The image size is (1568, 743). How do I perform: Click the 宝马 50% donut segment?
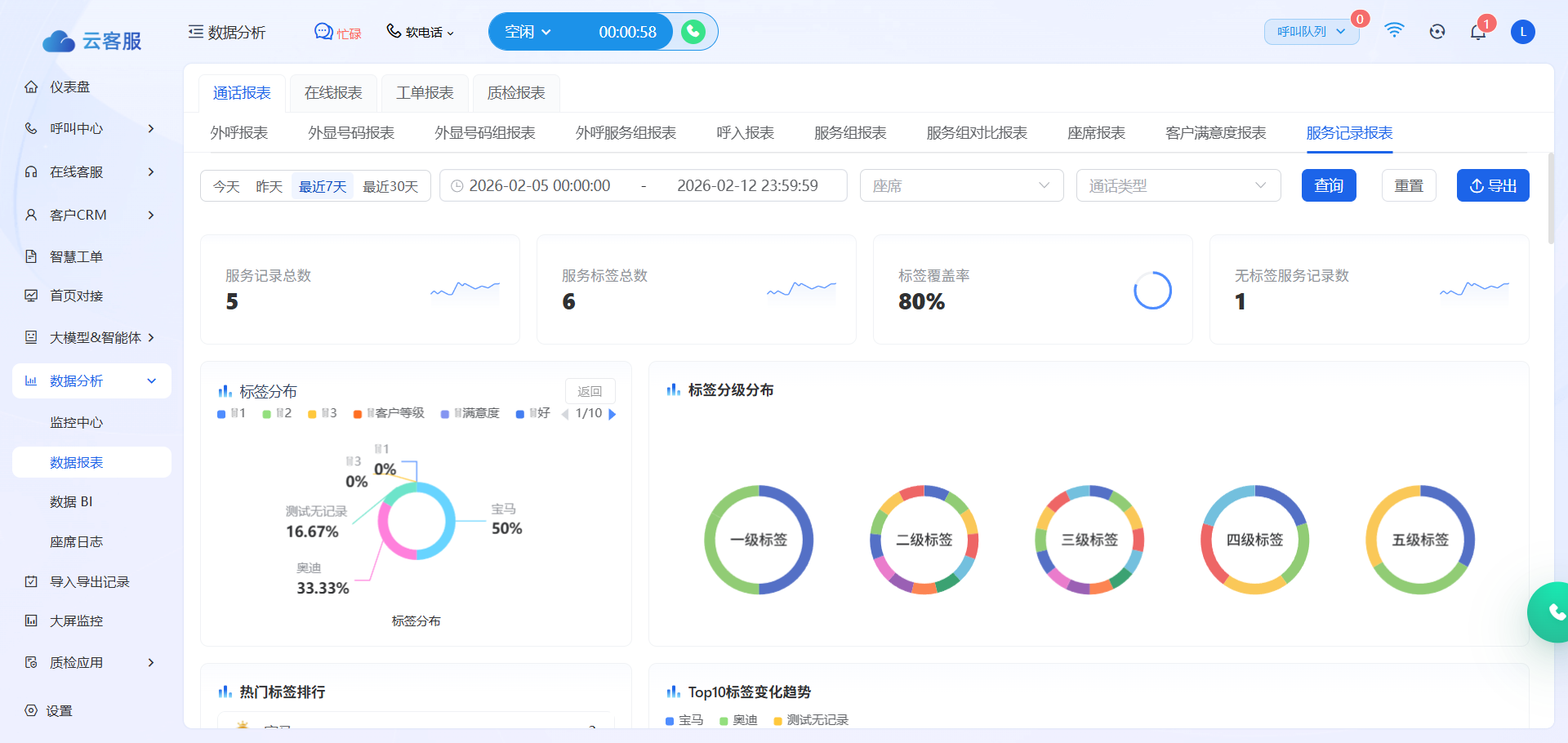(448, 521)
